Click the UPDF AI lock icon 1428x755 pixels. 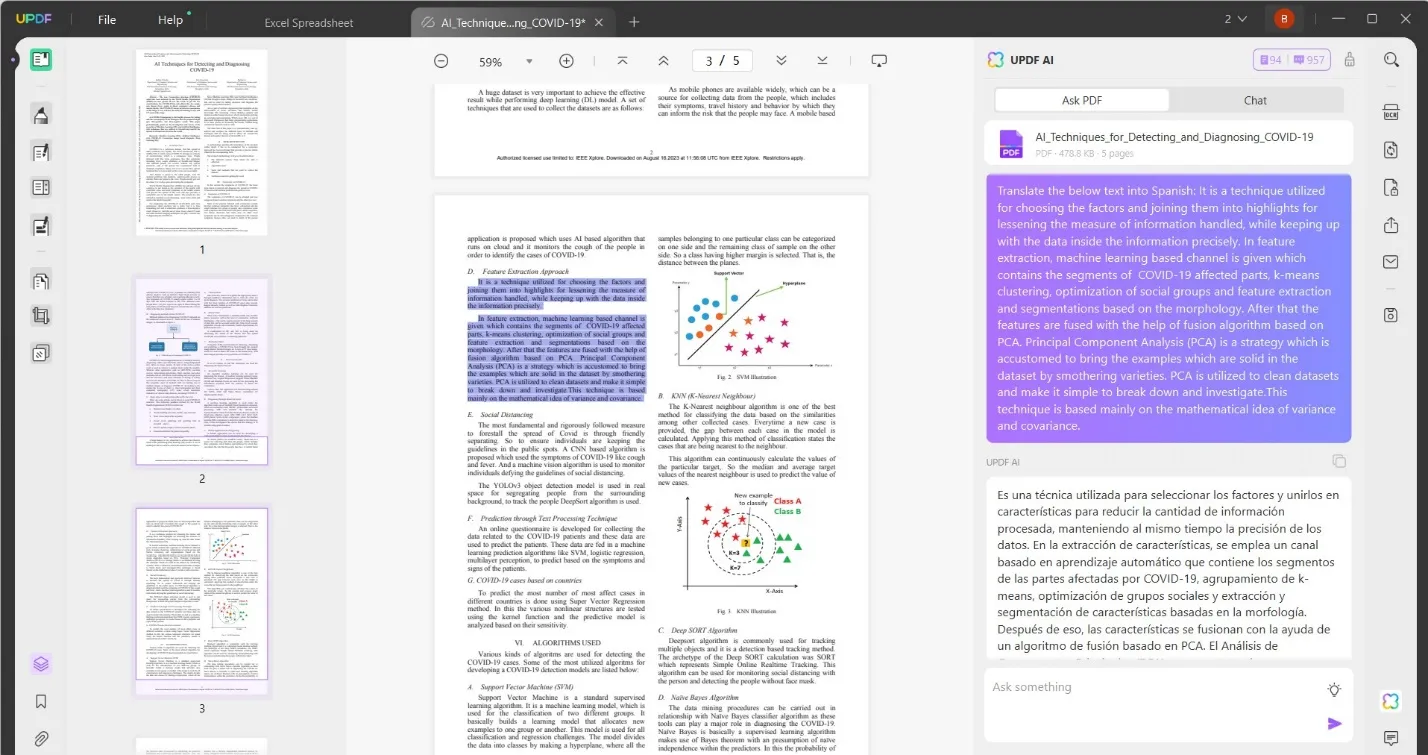[x=1350, y=60]
